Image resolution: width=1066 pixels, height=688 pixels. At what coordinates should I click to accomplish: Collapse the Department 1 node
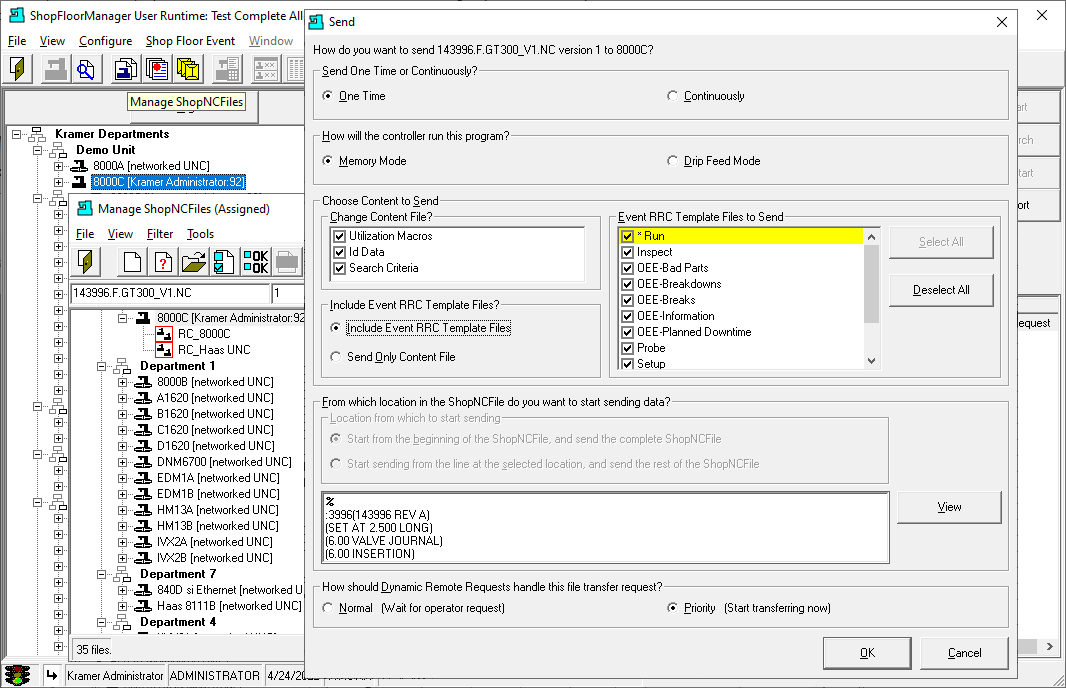101,366
